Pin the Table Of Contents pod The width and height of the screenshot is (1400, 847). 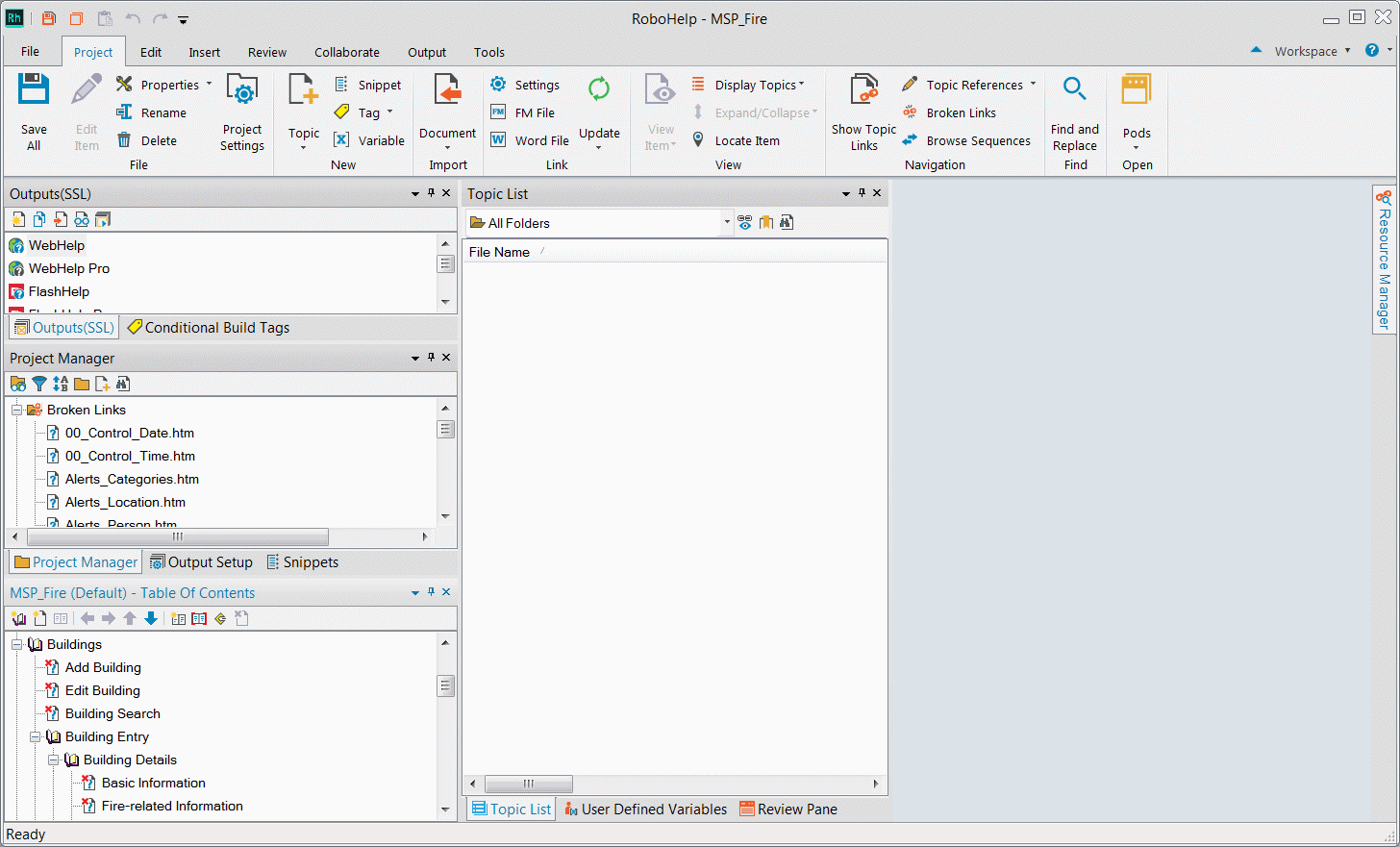431,591
